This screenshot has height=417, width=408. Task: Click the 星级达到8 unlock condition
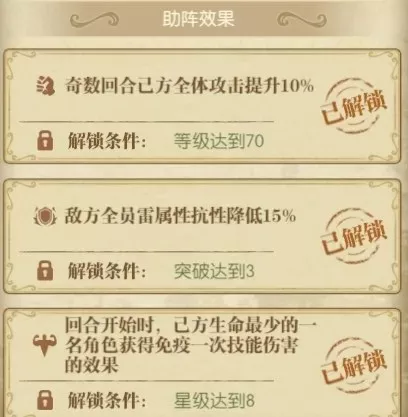[x=214, y=400]
